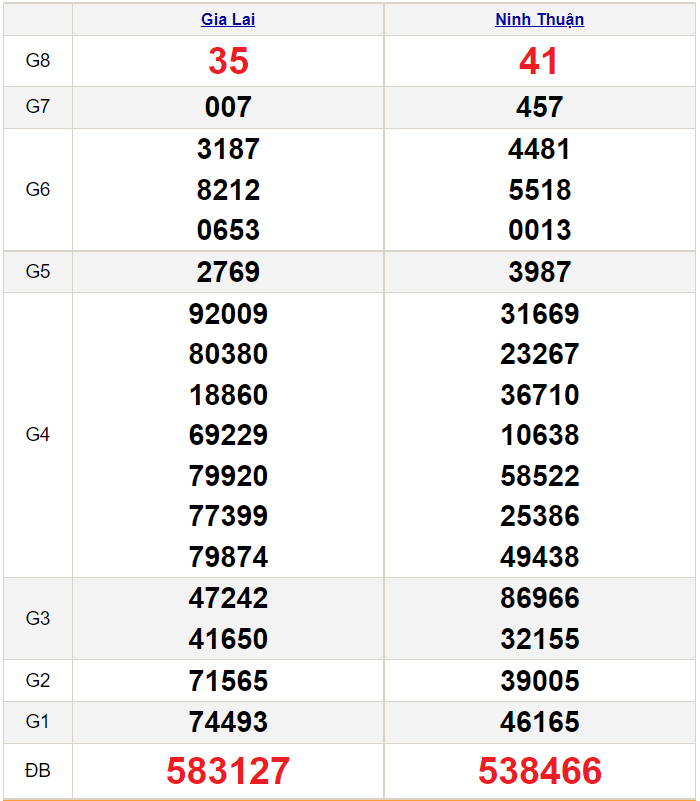This screenshot has width=700, height=801.
Task: Select Ninh Thuận G6 number 5518
Action: [540, 190]
